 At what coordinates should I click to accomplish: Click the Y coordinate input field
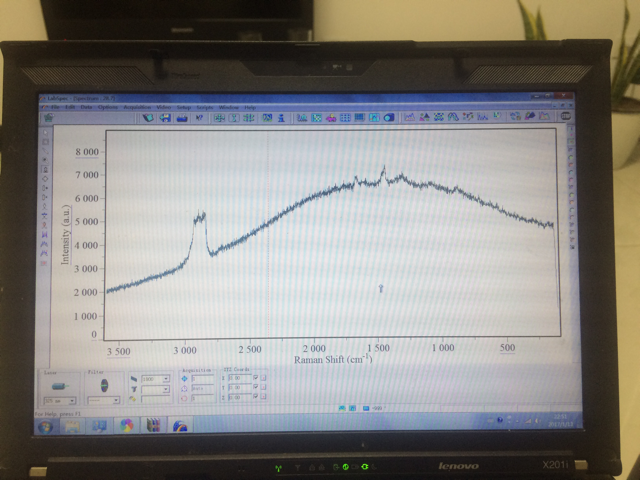(239, 387)
